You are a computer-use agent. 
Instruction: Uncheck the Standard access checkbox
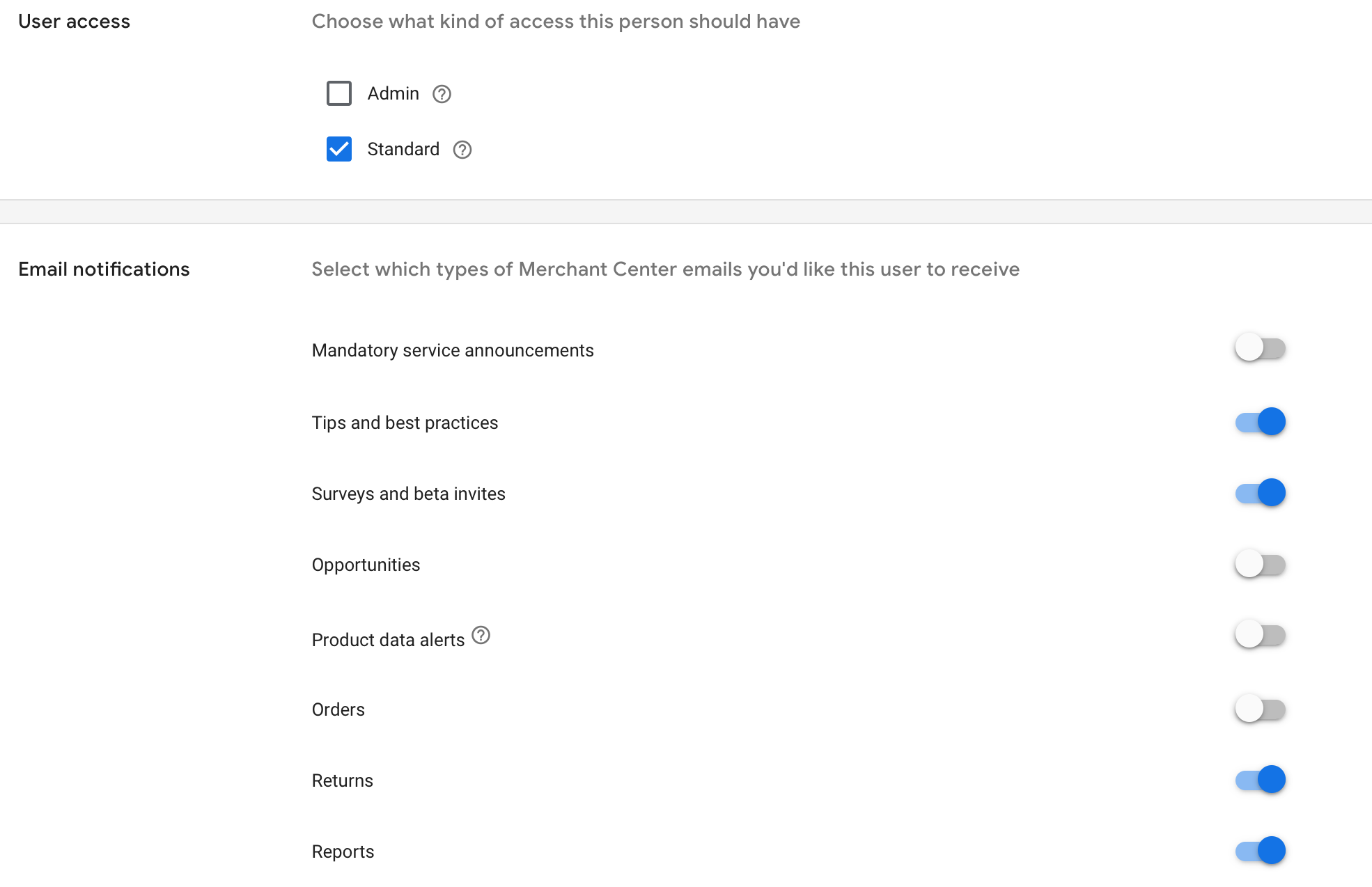pyautogui.click(x=339, y=149)
